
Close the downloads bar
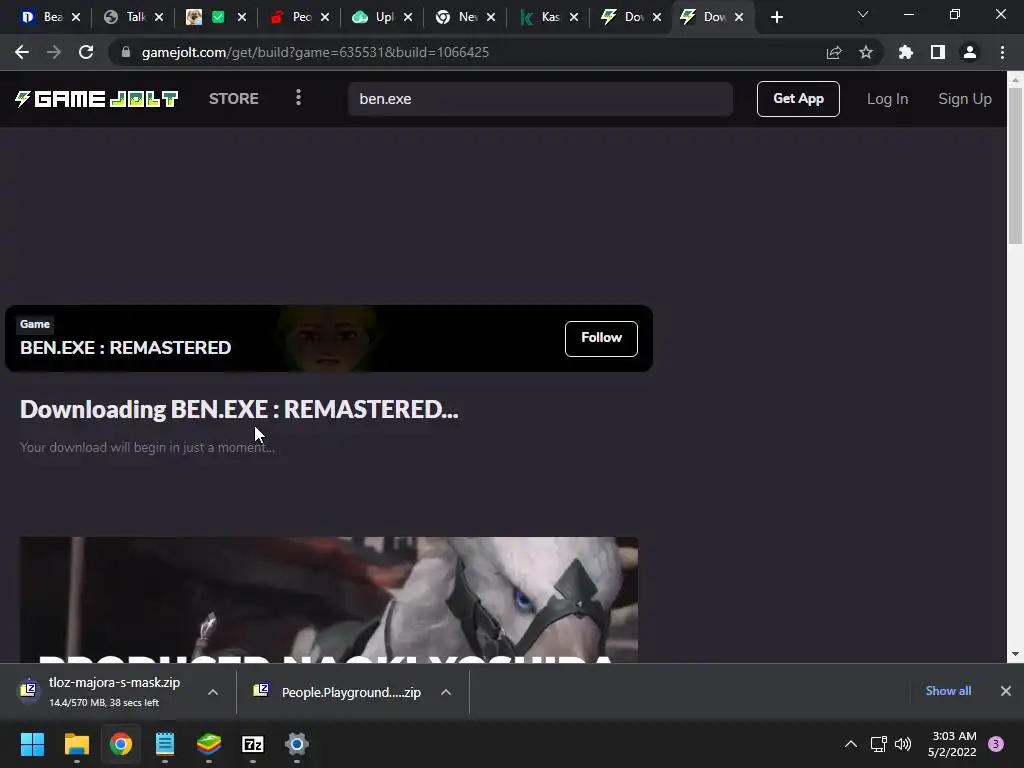pos(1006,691)
